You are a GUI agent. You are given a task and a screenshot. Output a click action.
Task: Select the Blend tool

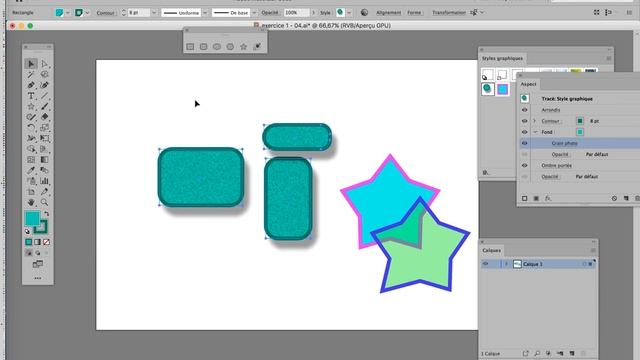tap(44, 170)
